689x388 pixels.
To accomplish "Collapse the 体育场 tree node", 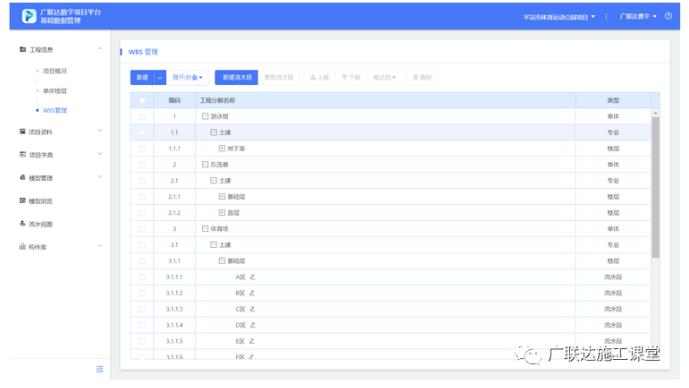I will coord(205,228).
